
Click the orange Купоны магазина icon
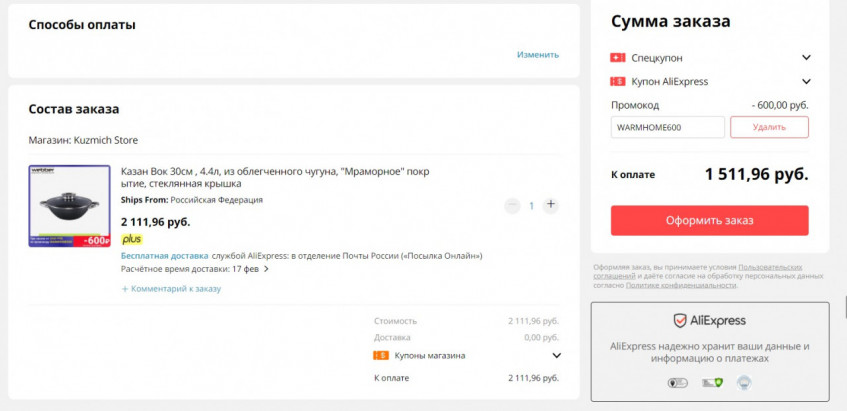click(380, 355)
